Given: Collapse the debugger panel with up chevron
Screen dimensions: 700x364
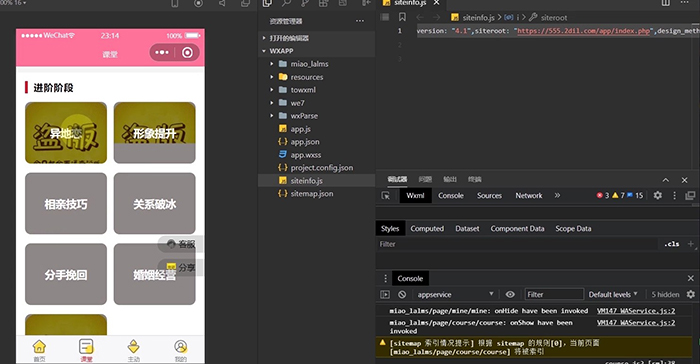Looking at the screenshot, I should click(x=666, y=180).
